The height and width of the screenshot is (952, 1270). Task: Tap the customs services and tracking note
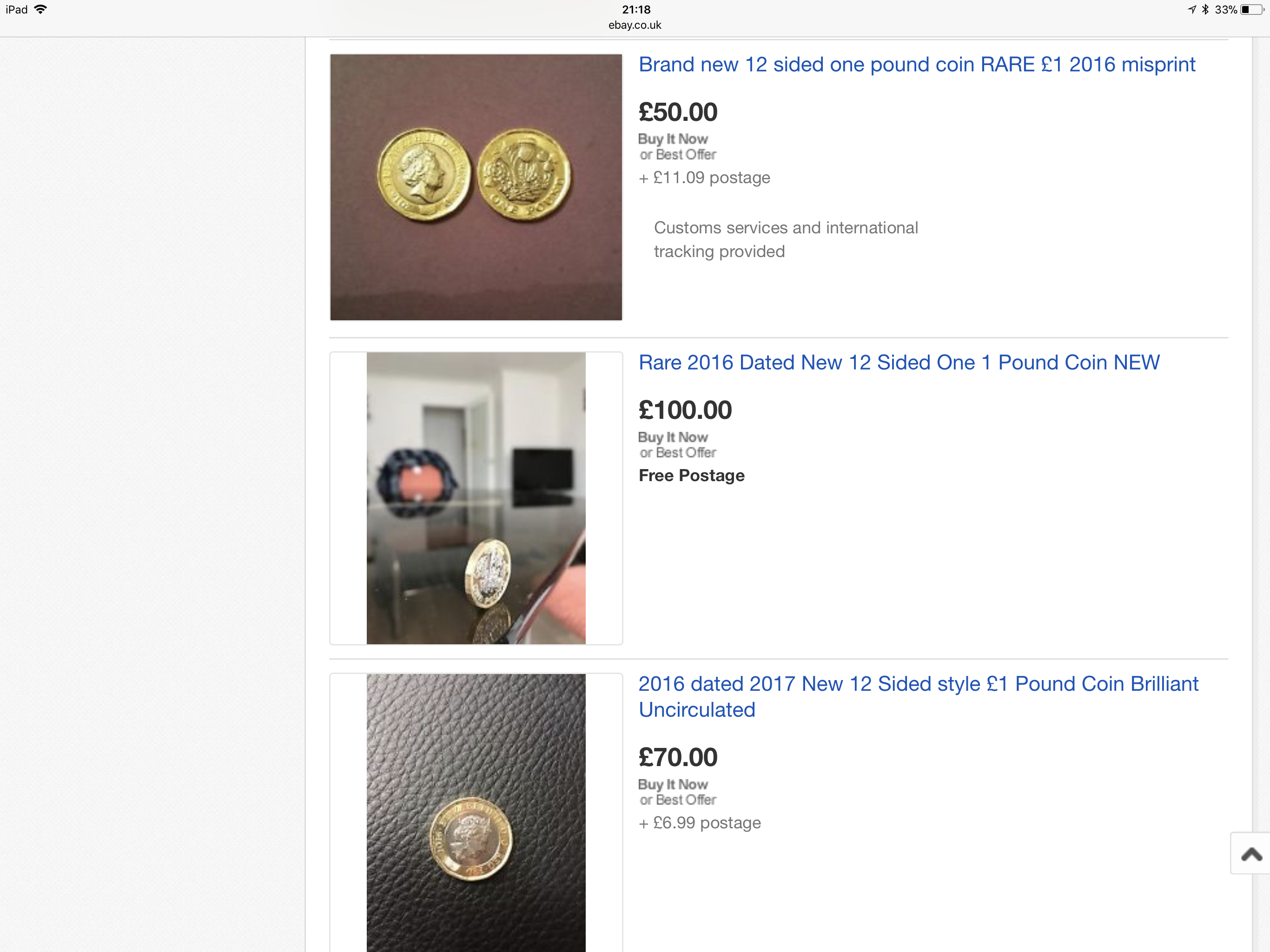tap(786, 239)
